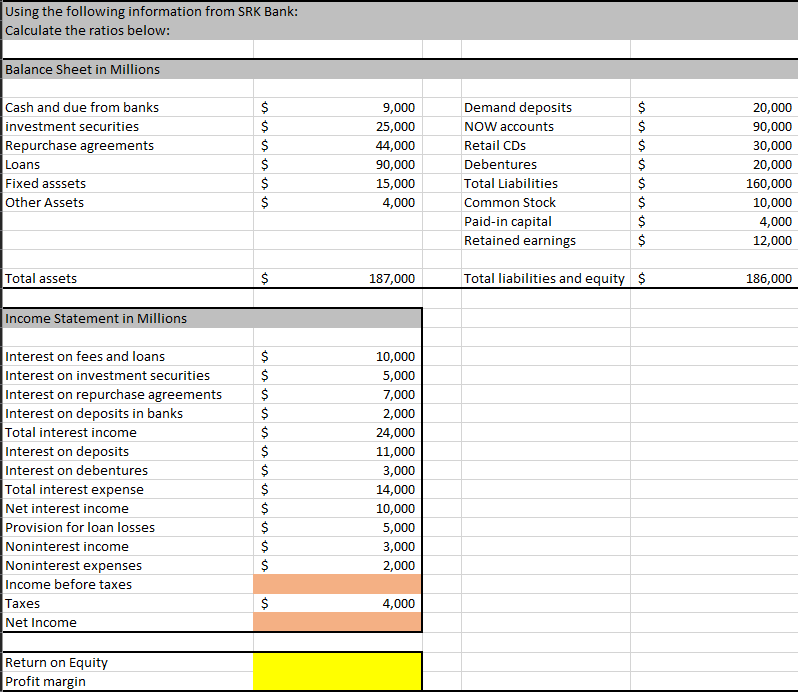The image size is (798, 692).
Task: Select the 'Noninterest expenses' label
Action: click(128, 565)
